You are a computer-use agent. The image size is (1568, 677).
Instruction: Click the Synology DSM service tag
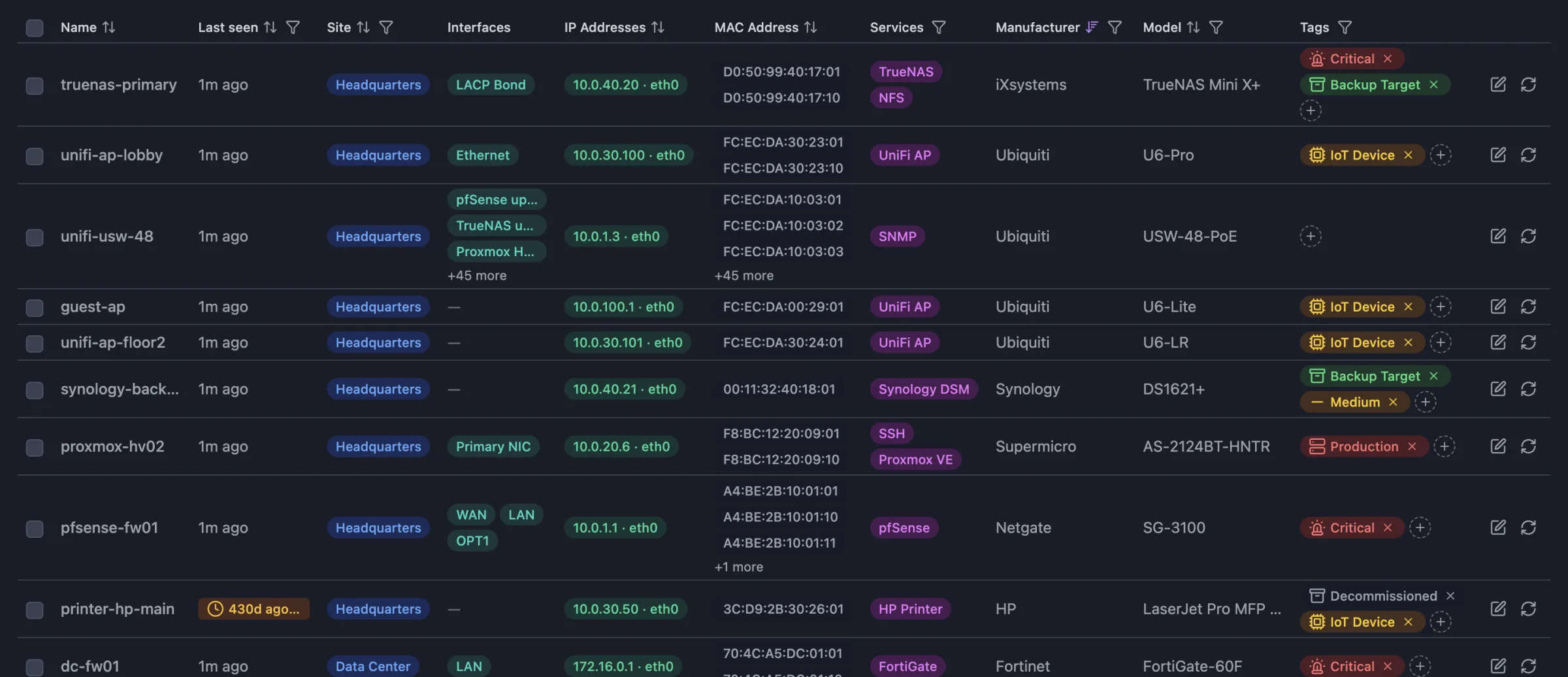pyautogui.click(x=924, y=389)
